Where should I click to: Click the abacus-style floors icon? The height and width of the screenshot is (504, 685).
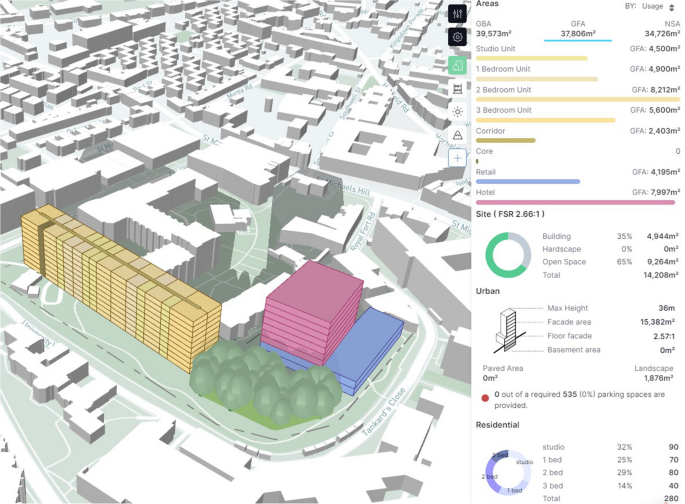coord(457,89)
